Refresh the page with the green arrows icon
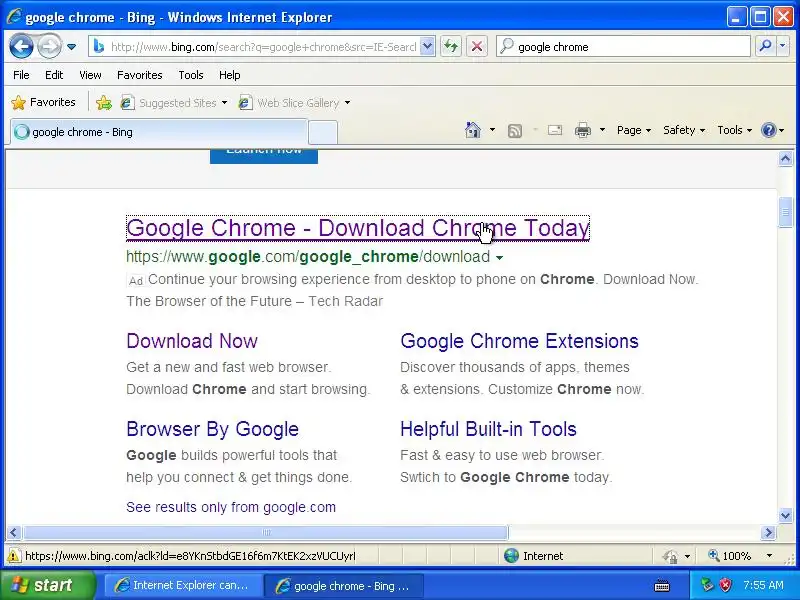The height and width of the screenshot is (600, 800). click(451, 47)
